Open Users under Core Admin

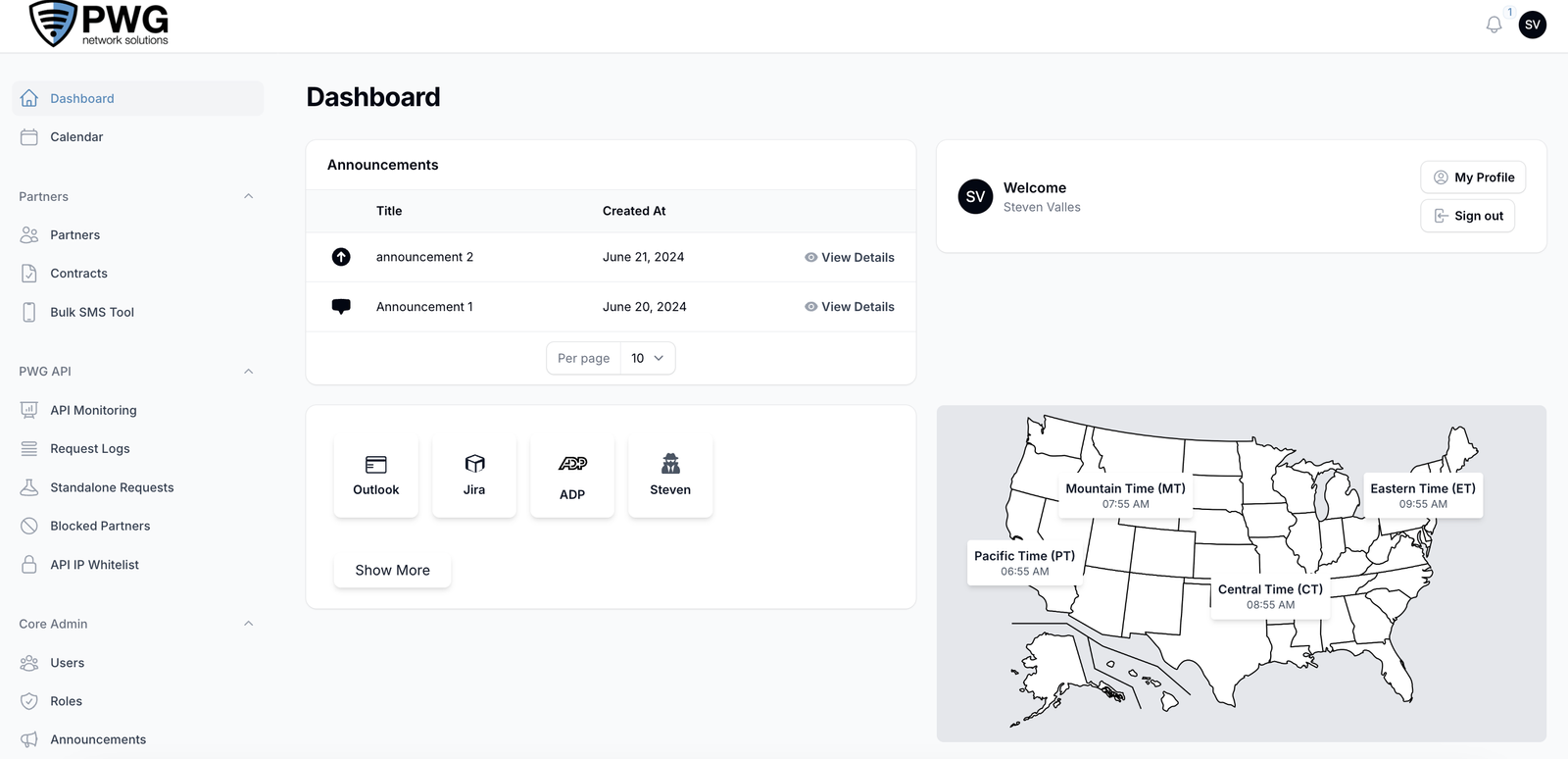coord(138,663)
